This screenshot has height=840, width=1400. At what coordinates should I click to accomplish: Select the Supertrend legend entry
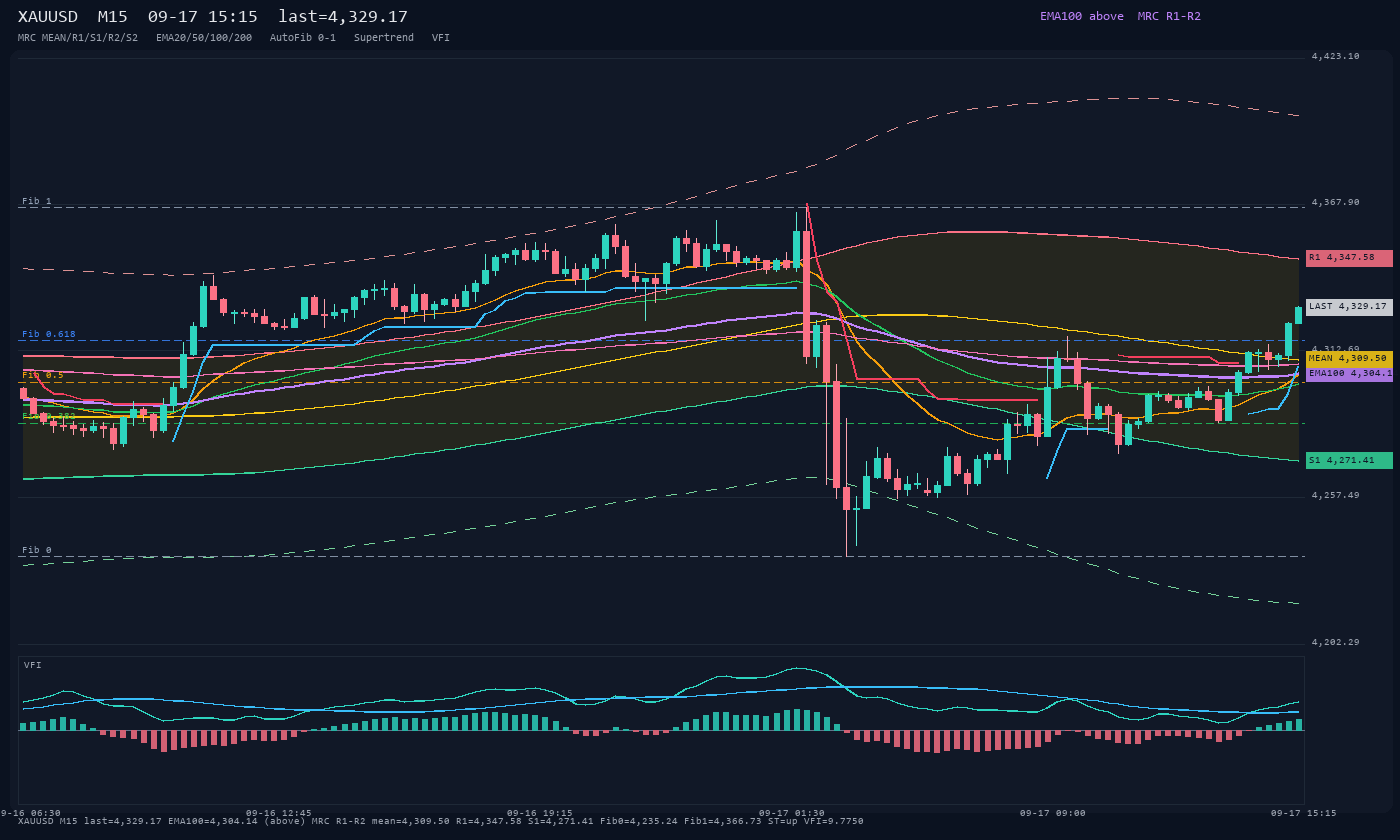384,37
